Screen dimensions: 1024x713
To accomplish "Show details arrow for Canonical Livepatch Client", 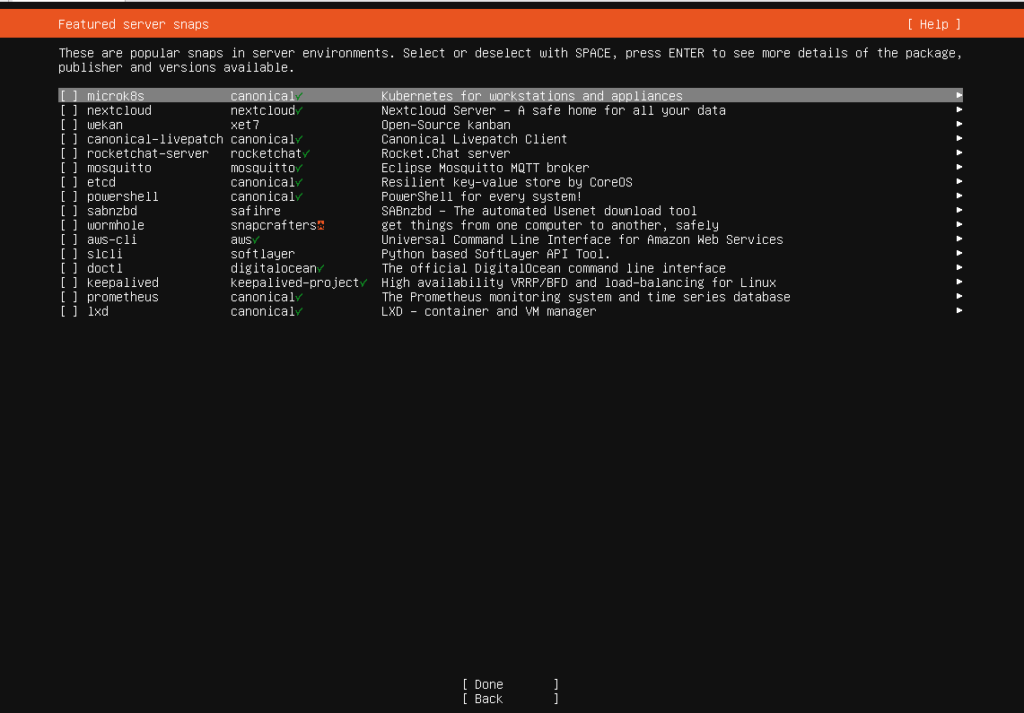I will click(x=959, y=138).
